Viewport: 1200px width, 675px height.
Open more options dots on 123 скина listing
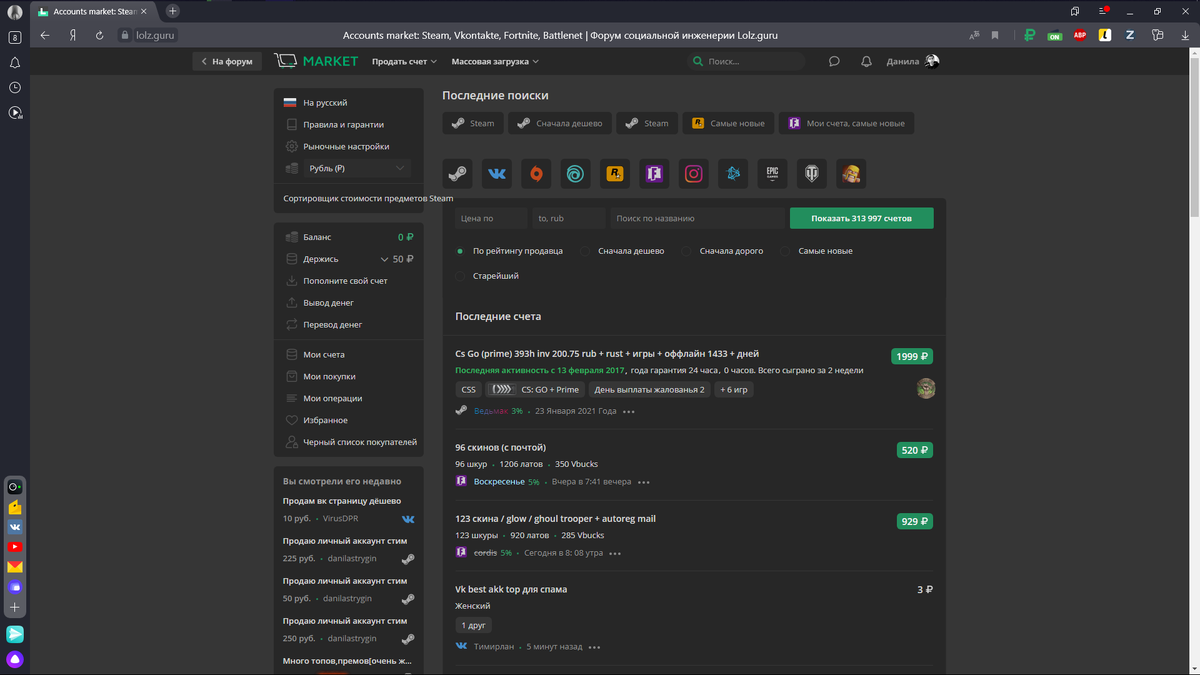[615, 553]
